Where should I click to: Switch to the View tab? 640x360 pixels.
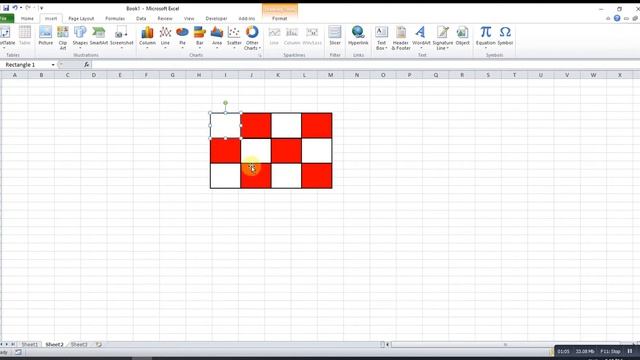point(189,18)
